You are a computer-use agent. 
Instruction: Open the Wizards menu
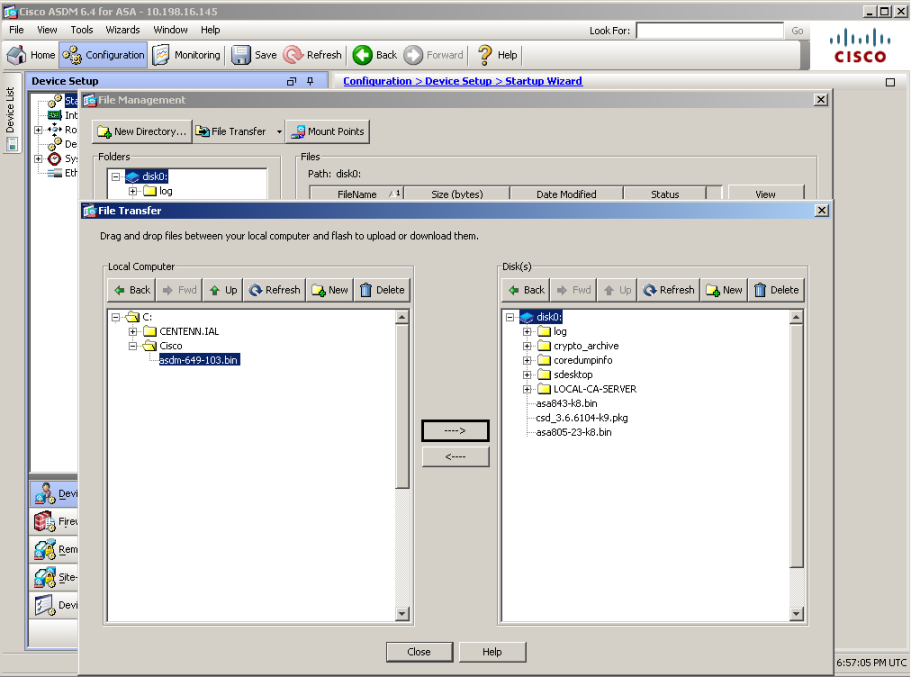point(123,30)
